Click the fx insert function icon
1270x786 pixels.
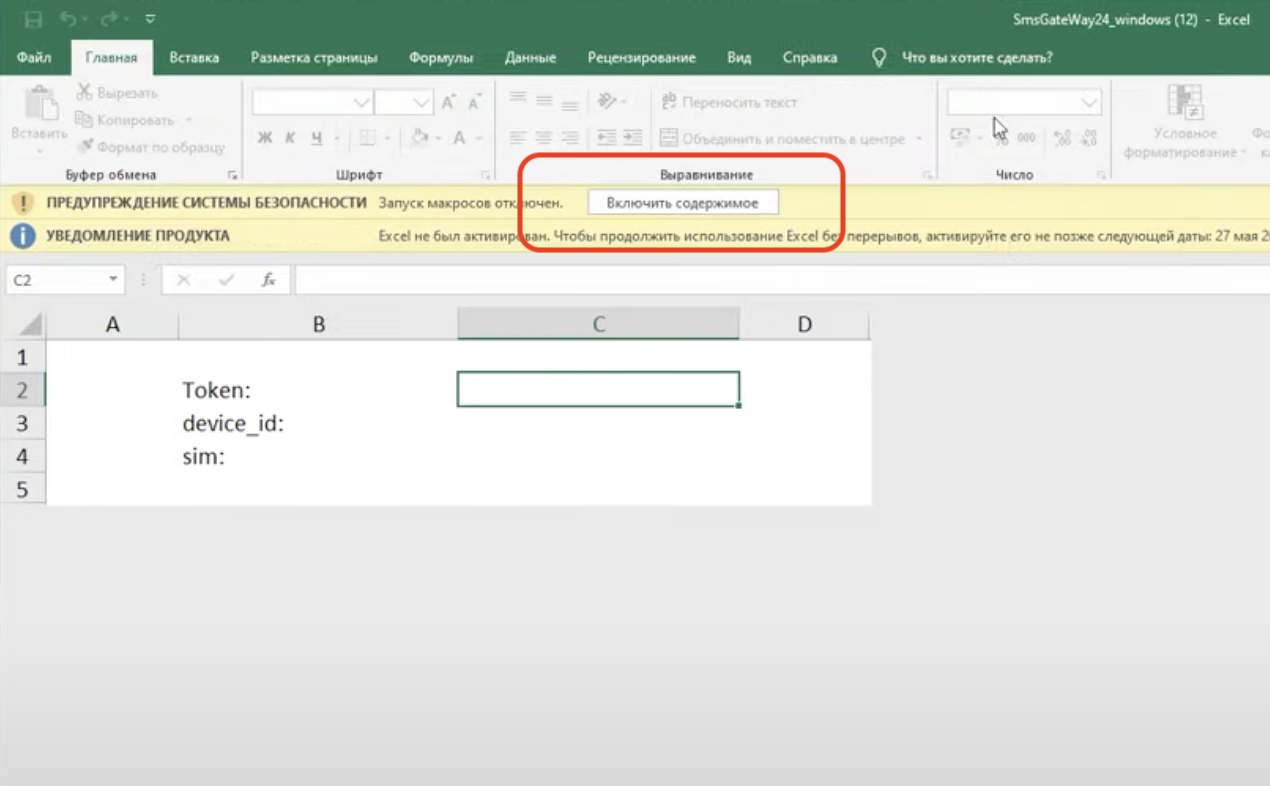tap(268, 280)
